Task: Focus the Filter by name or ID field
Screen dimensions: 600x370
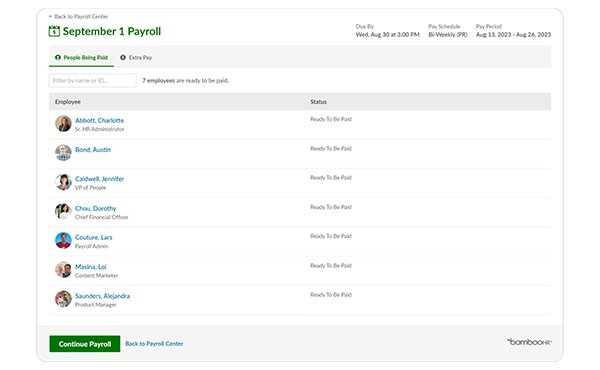Action: (93, 81)
